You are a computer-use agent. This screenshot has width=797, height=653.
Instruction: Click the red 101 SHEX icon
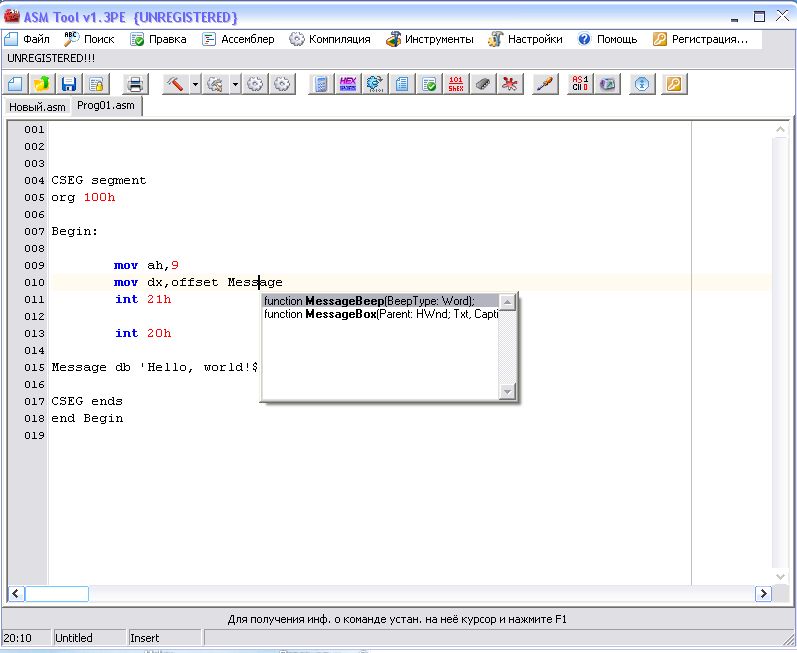(456, 84)
